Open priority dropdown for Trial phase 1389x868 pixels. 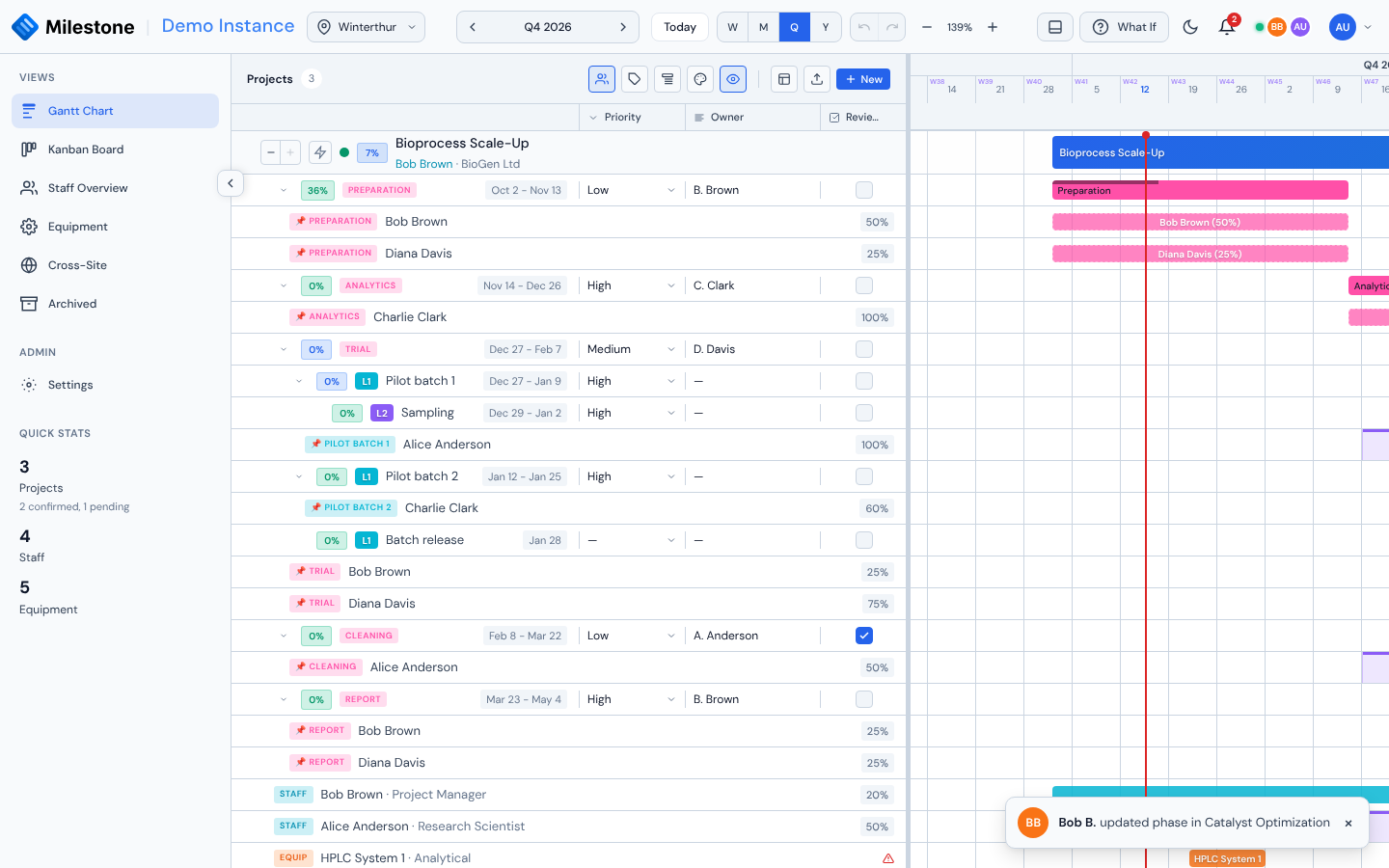coord(631,349)
